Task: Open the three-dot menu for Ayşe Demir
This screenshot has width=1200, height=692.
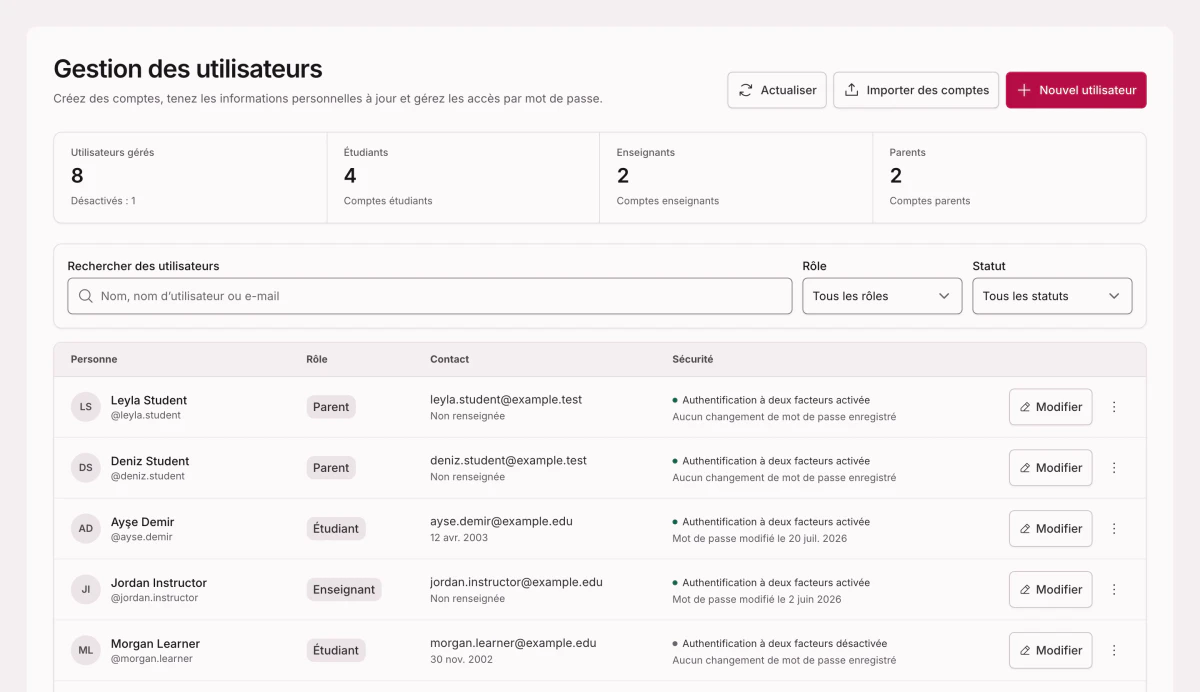Action: click(1114, 529)
